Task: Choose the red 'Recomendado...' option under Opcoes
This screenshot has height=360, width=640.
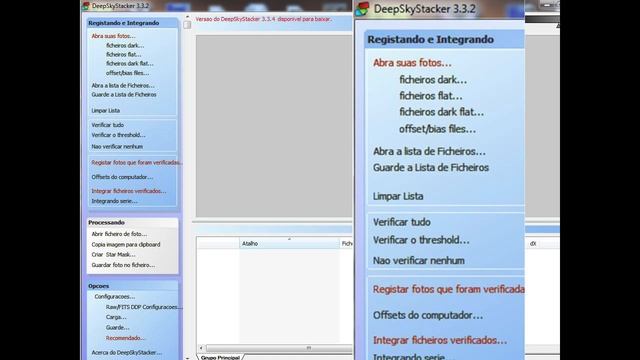Action: (125, 338)
